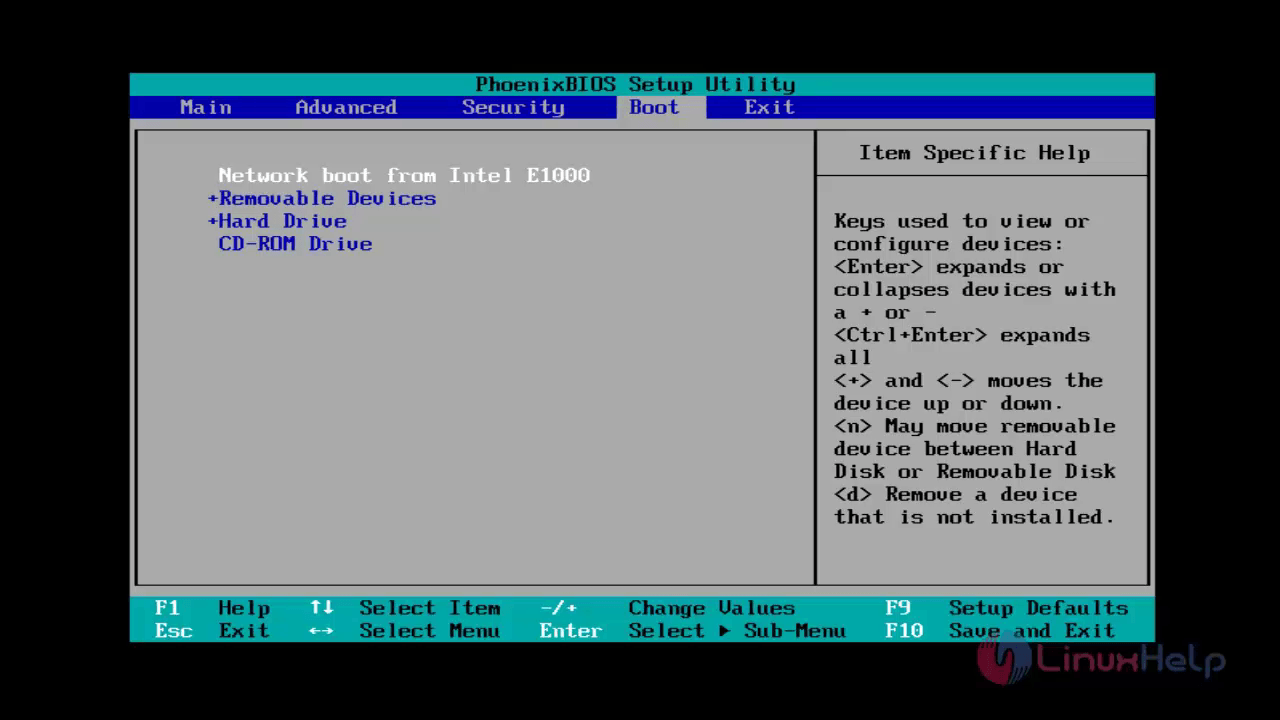Select the CD-ROM Drive entry

295,244
